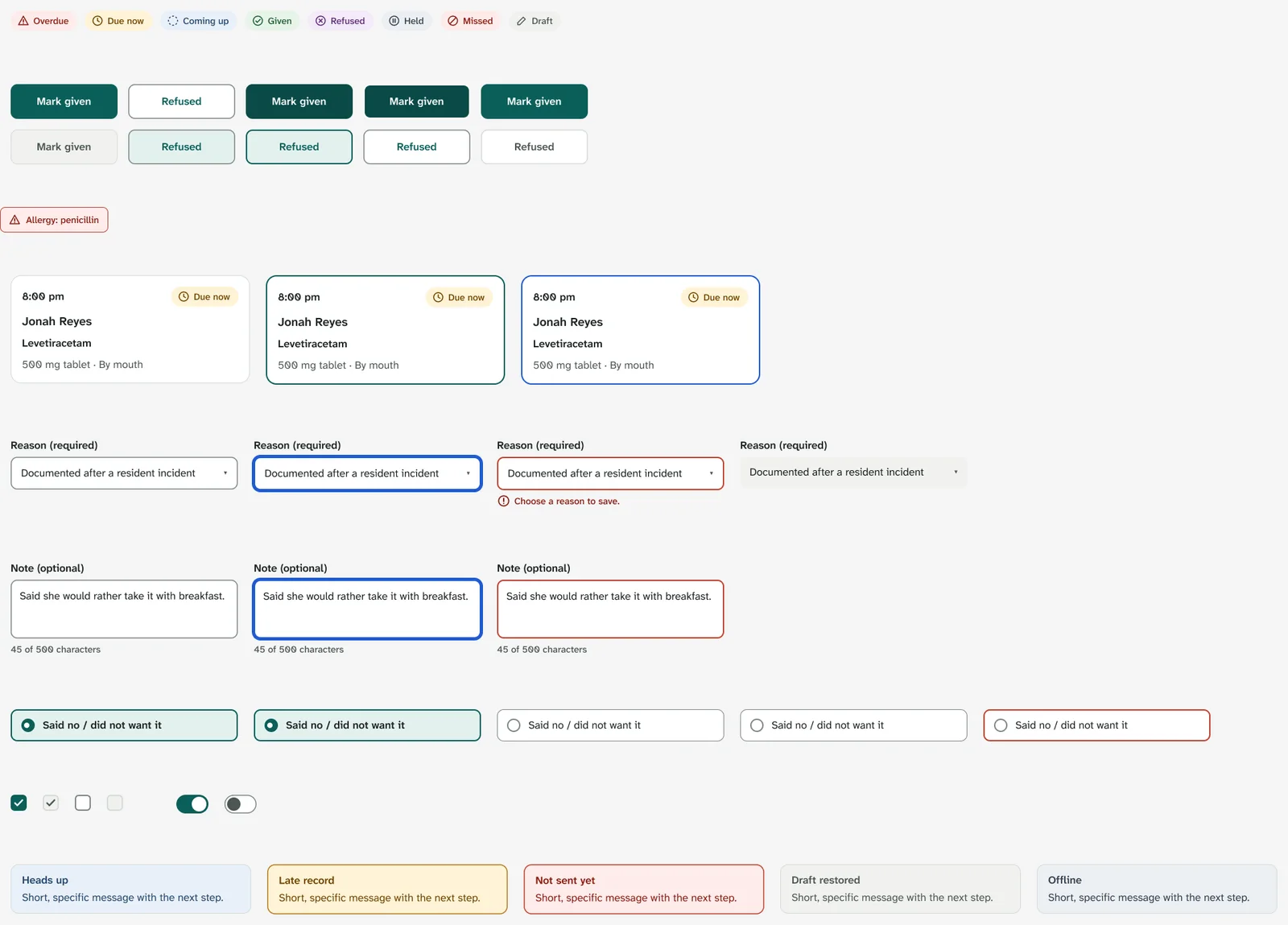Click the blue Heads up alert banner

click(130, 889)
